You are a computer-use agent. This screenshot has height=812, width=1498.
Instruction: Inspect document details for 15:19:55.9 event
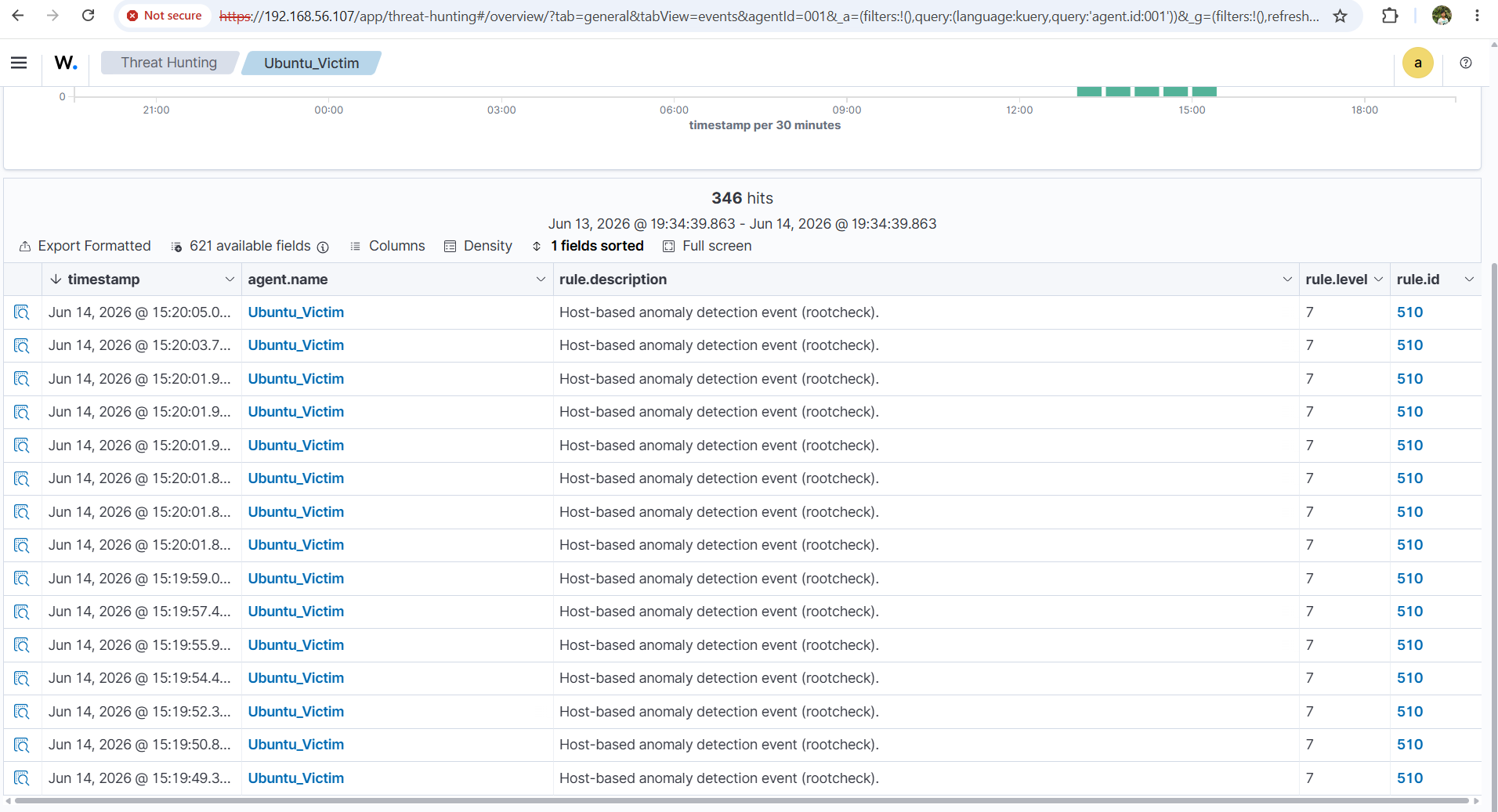coord(22,645)
